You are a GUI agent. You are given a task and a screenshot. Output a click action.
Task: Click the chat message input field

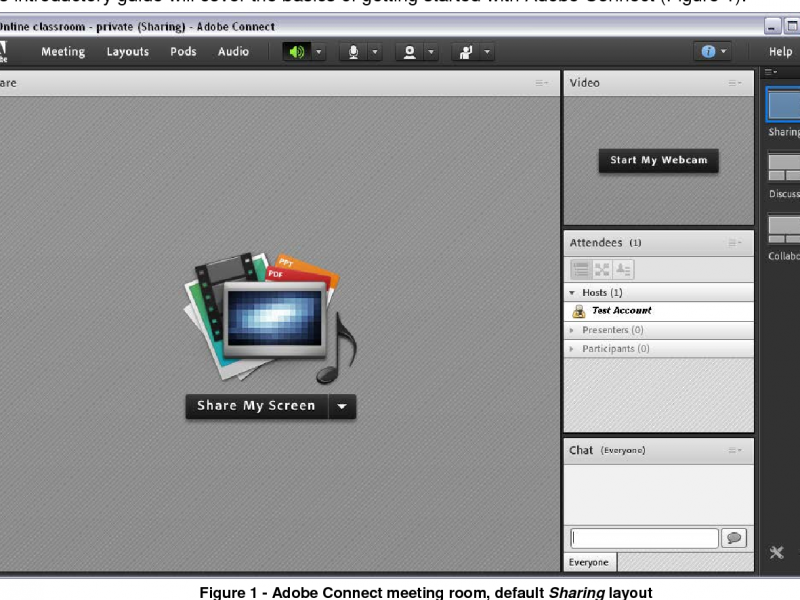(x=644, y=538)
